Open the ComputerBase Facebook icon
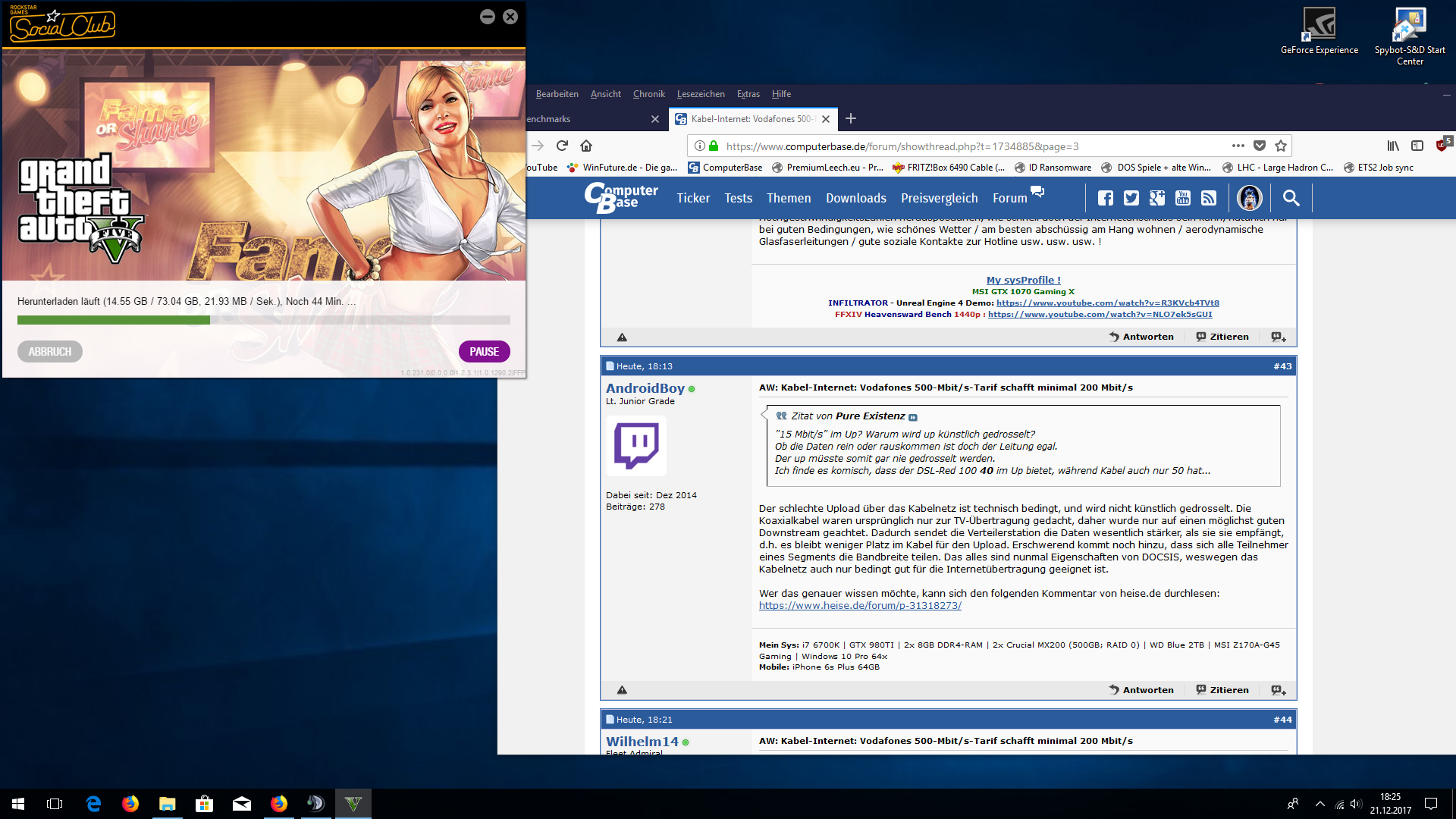Viewport: 1456px width, 819px height. [x=1106, y=198]
